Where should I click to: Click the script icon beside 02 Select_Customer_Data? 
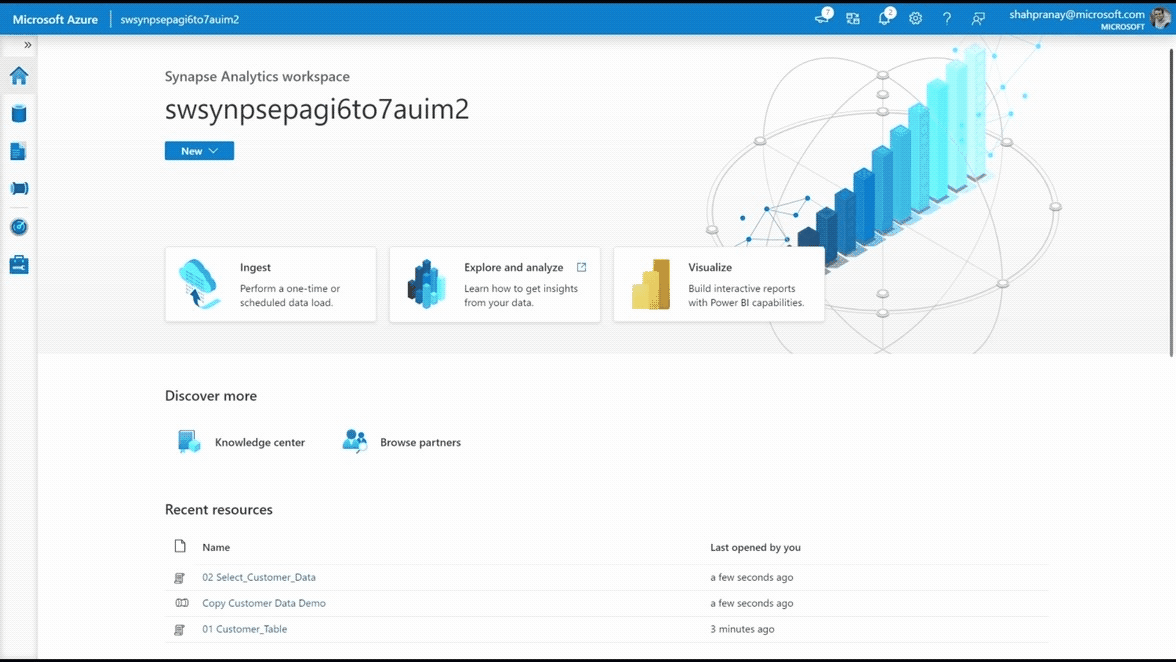point(179,578)
